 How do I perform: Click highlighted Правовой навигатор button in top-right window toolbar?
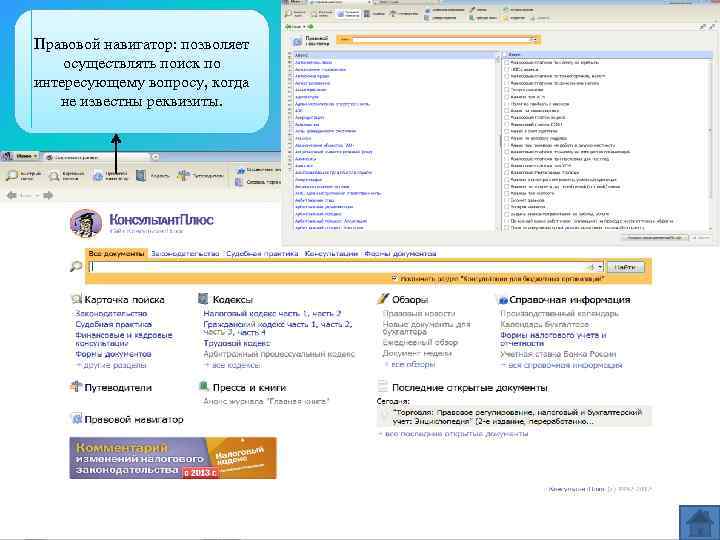tap(349, 13)
